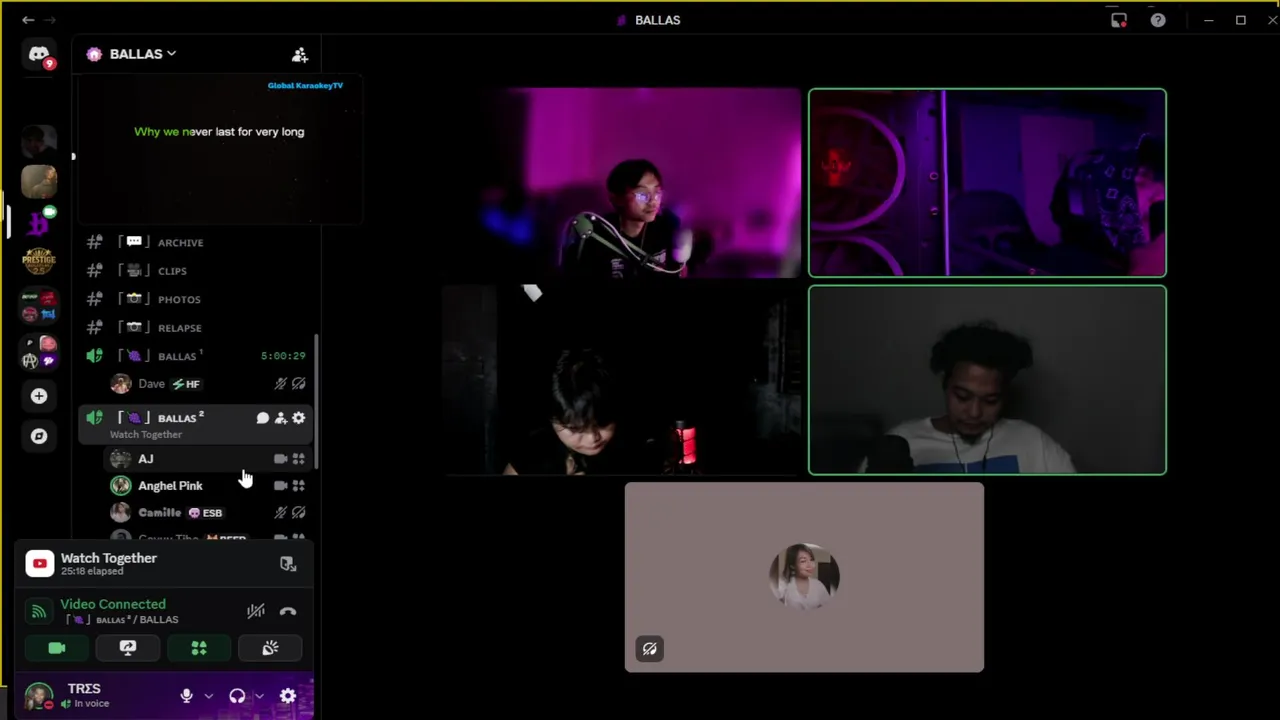Image resolution: width=1280 pixels, height=720 pixels.
Task: Open Discord home direct messages
Action: 39,55
